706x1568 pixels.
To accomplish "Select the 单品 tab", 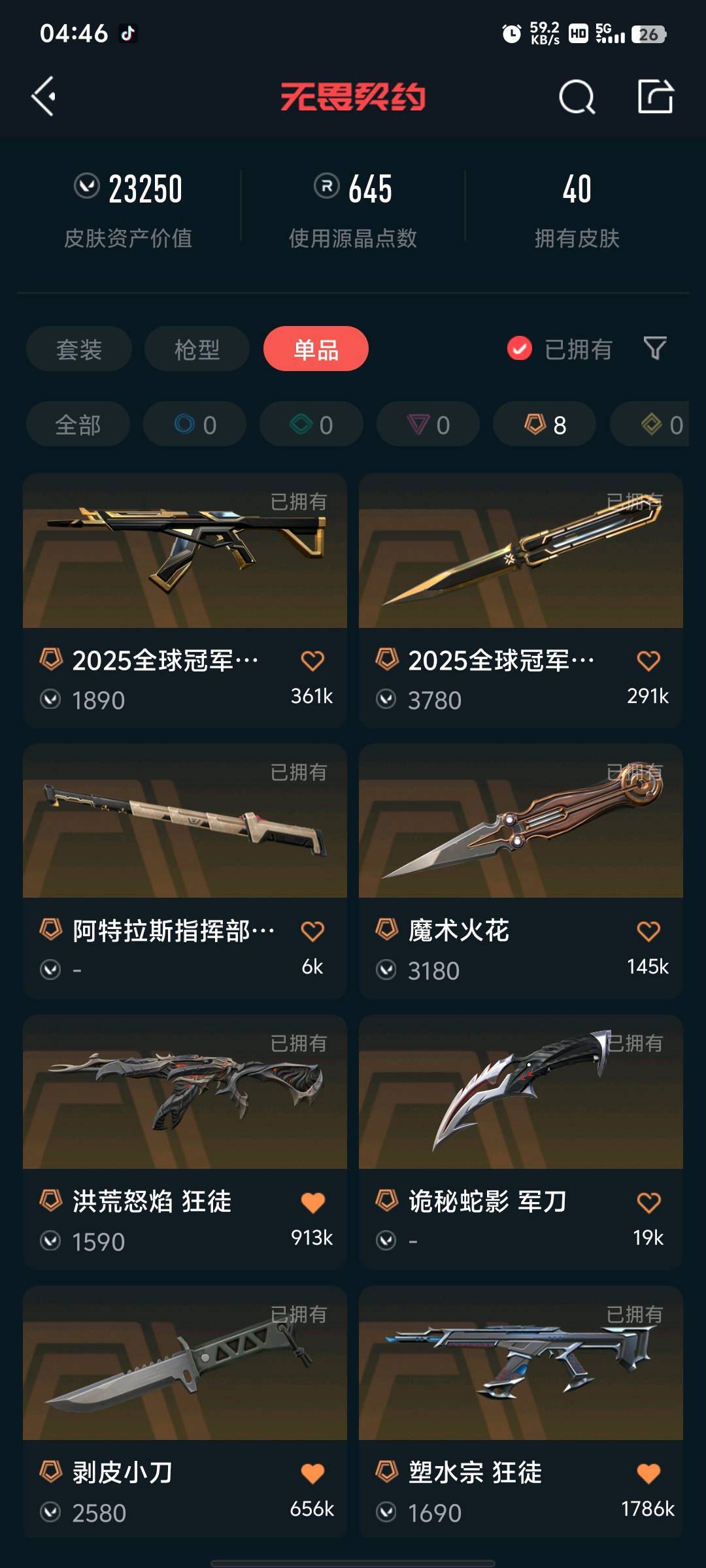I will coord(316,349).
